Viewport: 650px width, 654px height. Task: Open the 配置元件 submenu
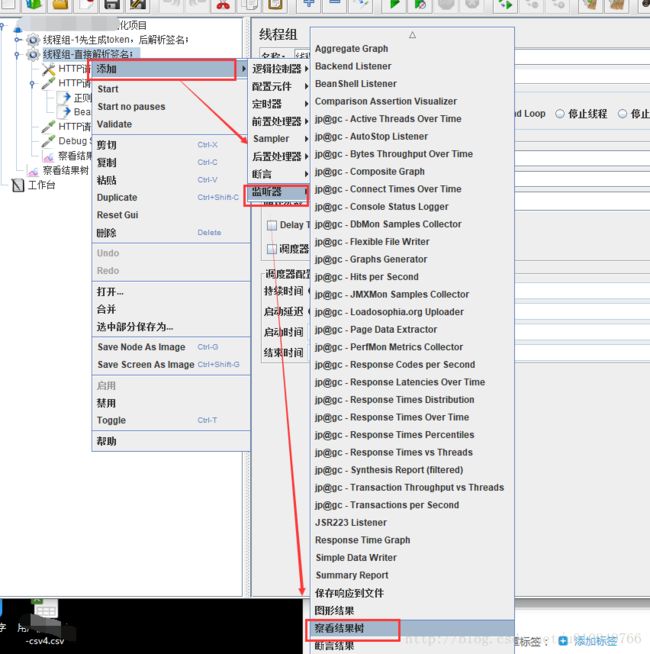point(280,86)
